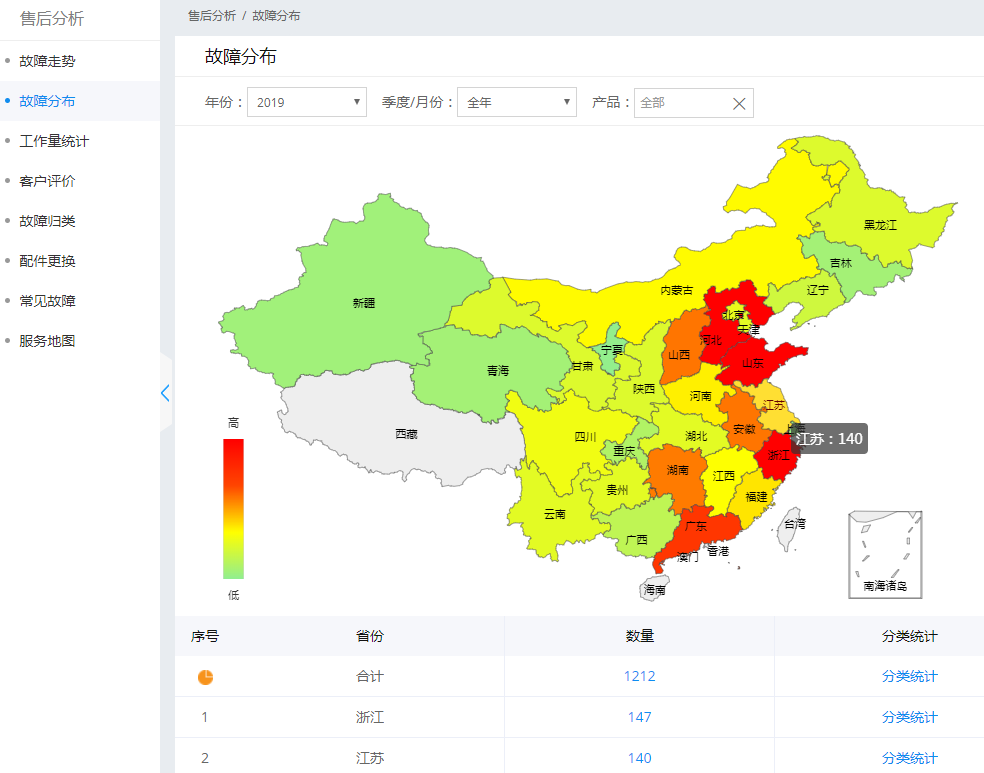
Task: Select 工作量统计 in the sidebar
Action: (x=54, y=141)
